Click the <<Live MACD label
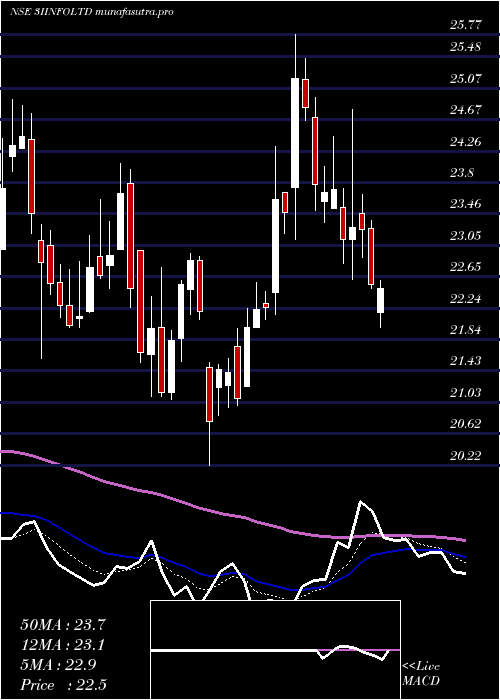500x700 pixels. (421, 674)
